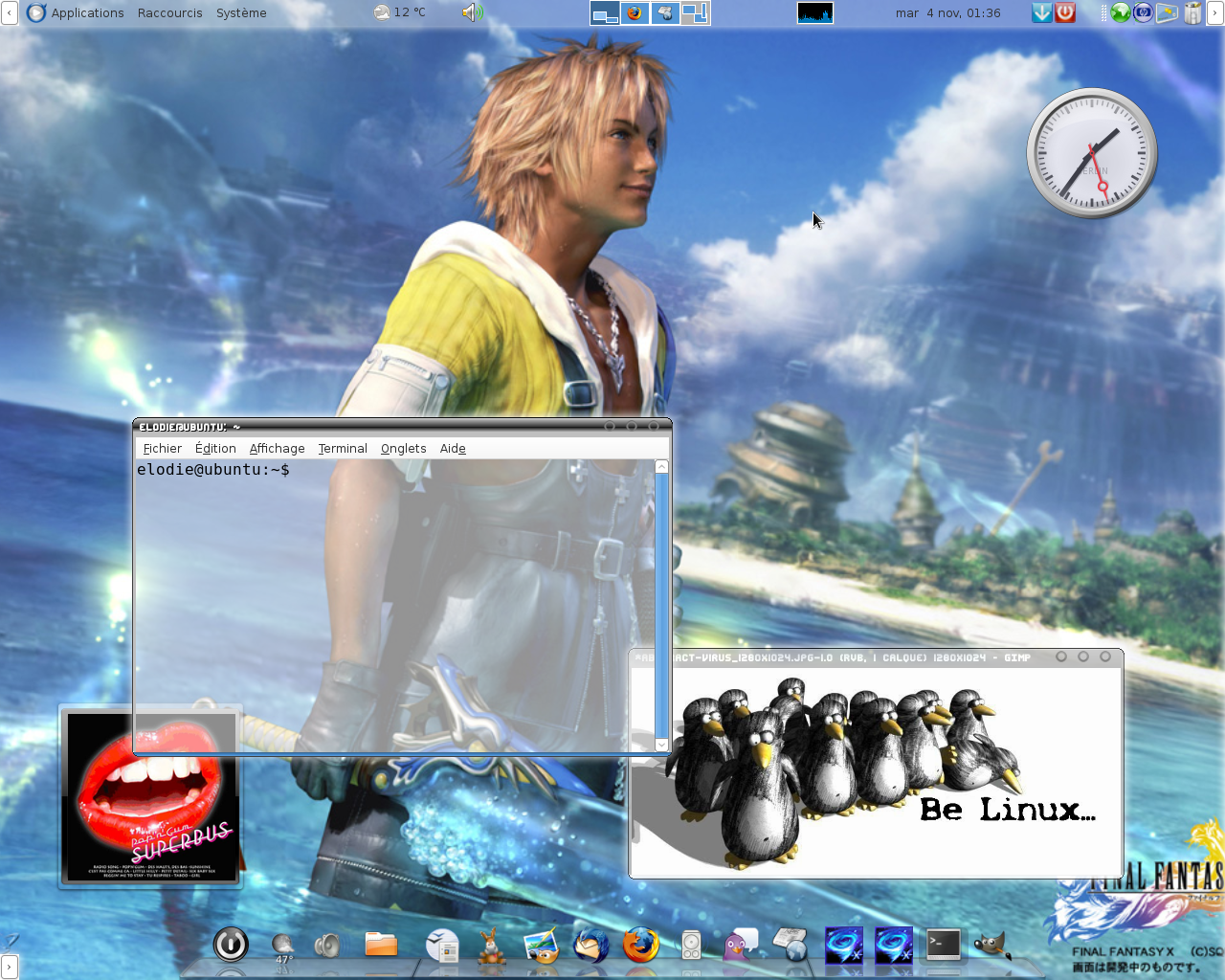Image resolution: width=1225 pixels, height=980 pixels.
Task: Click the red power icon in top panel
Action: point(1065,12)
